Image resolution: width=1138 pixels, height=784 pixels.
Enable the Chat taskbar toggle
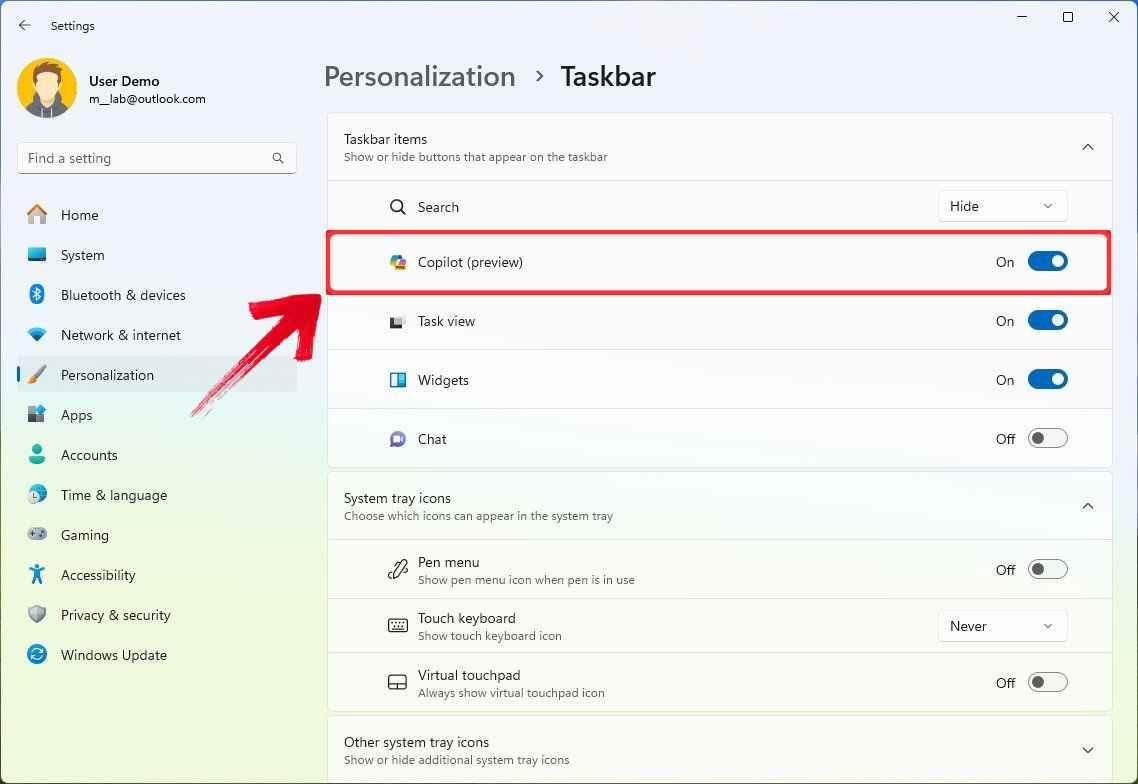(1047, 439)
